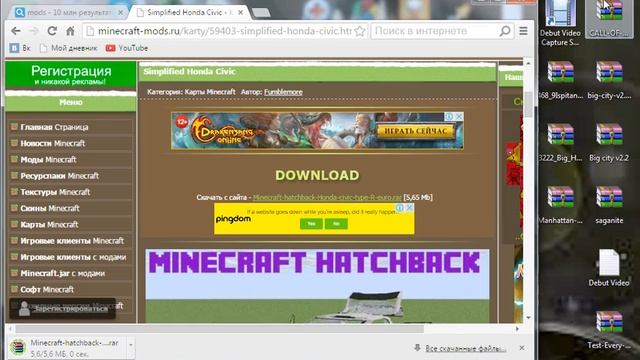640x360 pixels.
Task: Select the Big city v2.2 archive desktop icon
Action: (x=609, y=143)
